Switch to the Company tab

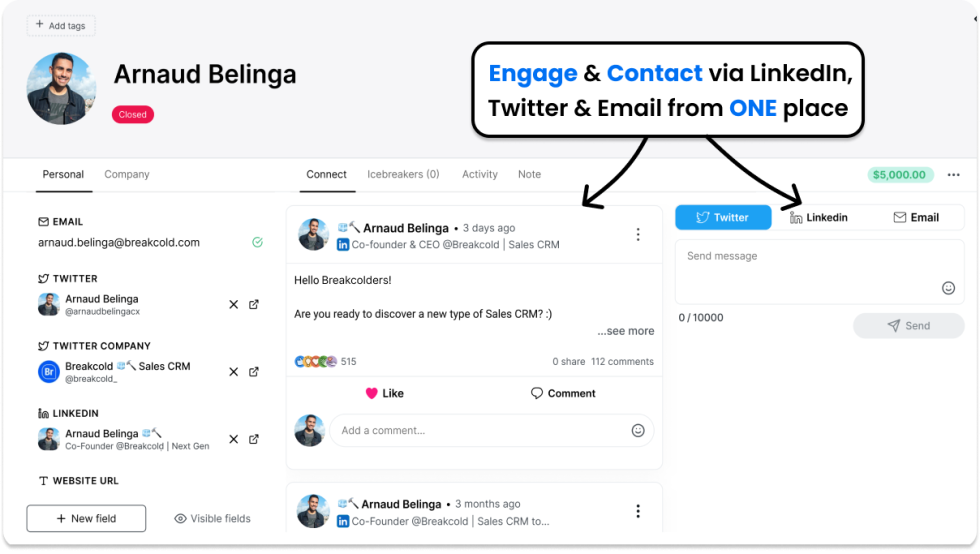pos(127,174)
